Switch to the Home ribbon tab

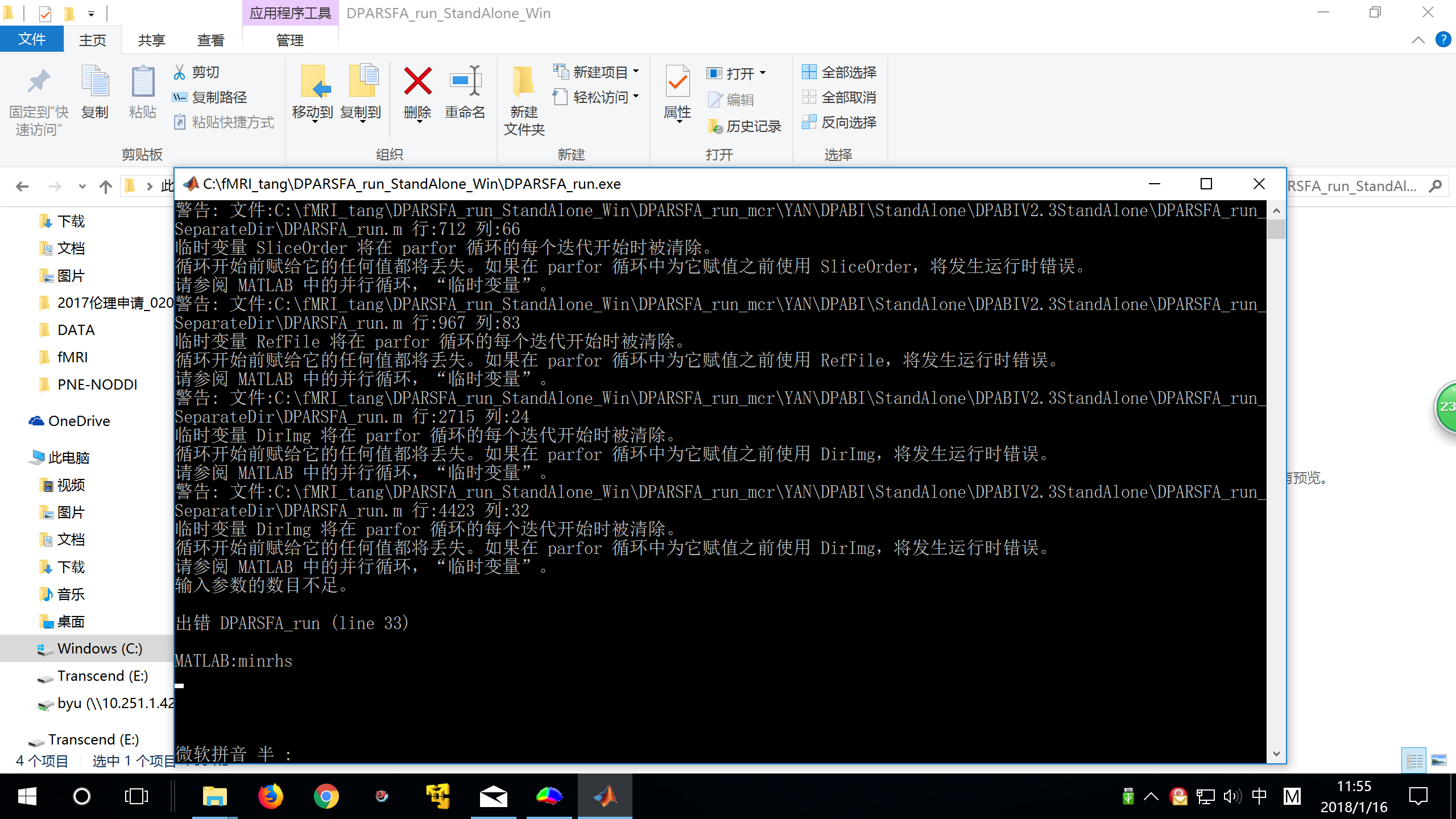[93, 40]
